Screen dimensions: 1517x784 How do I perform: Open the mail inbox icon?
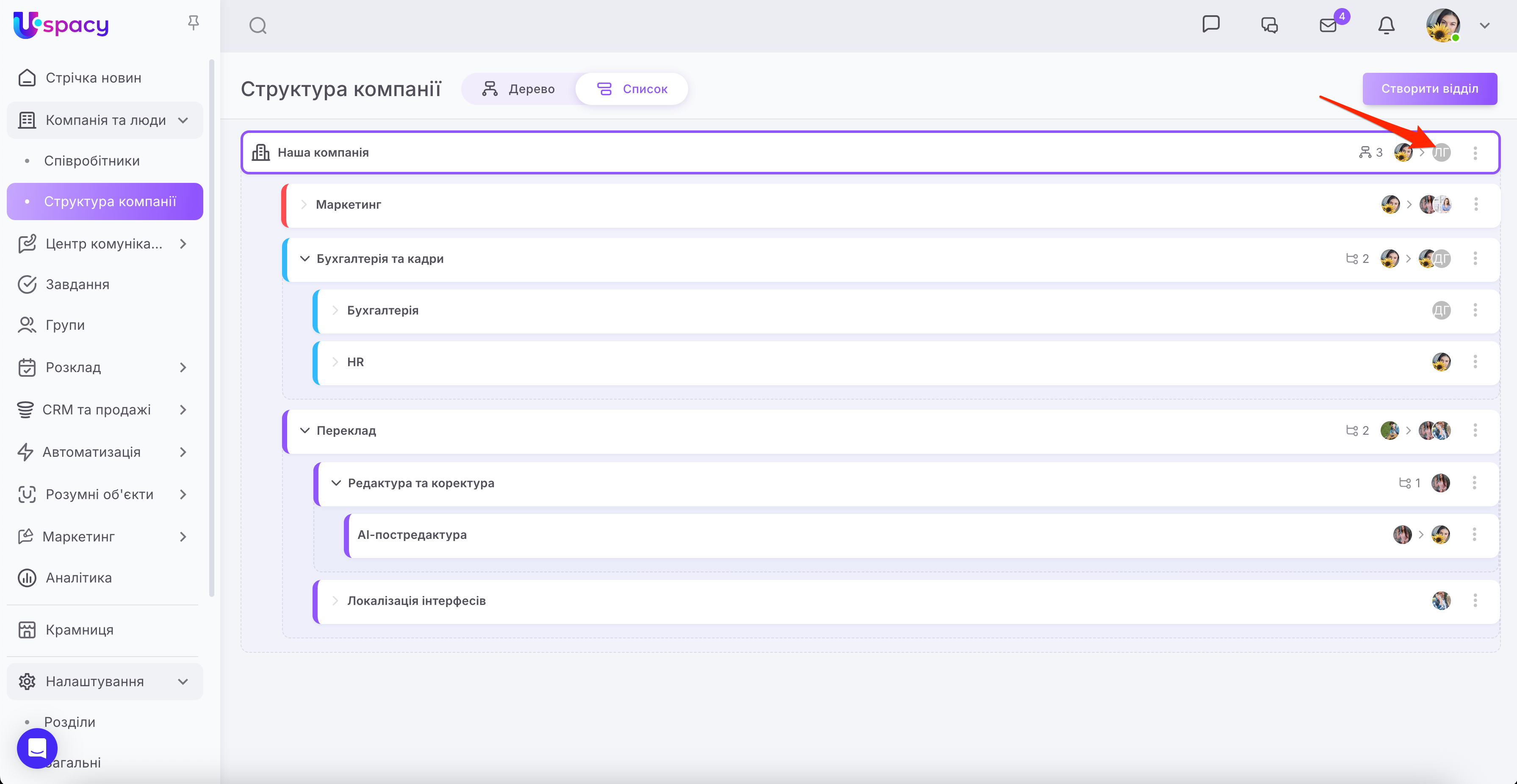1328,25
